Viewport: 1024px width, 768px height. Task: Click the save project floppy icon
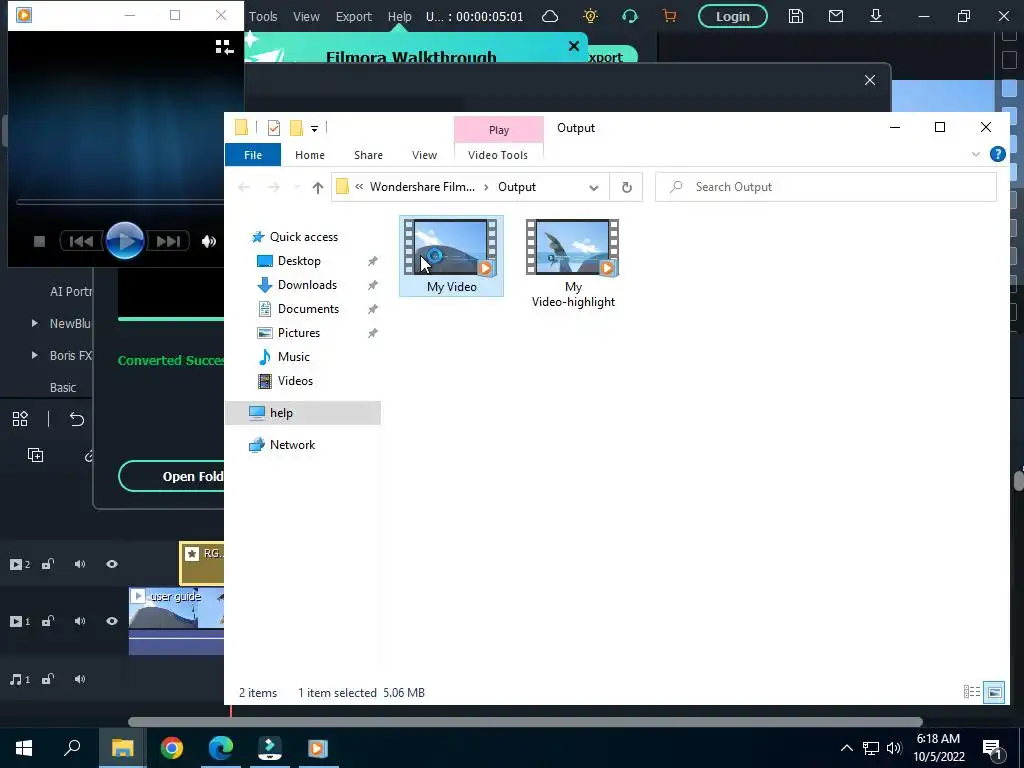pos(795,16)
